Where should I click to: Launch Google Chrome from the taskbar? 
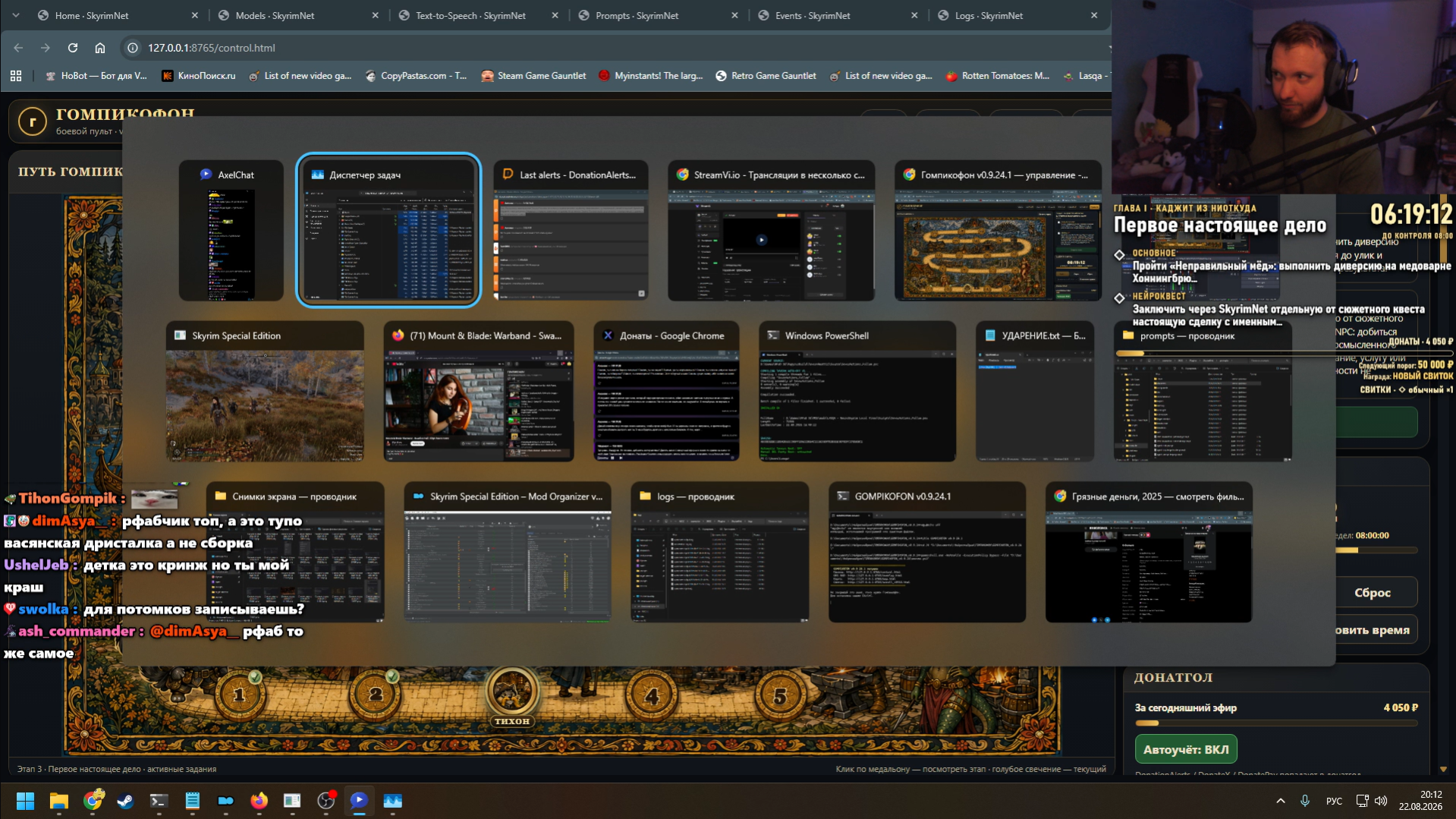93,801
